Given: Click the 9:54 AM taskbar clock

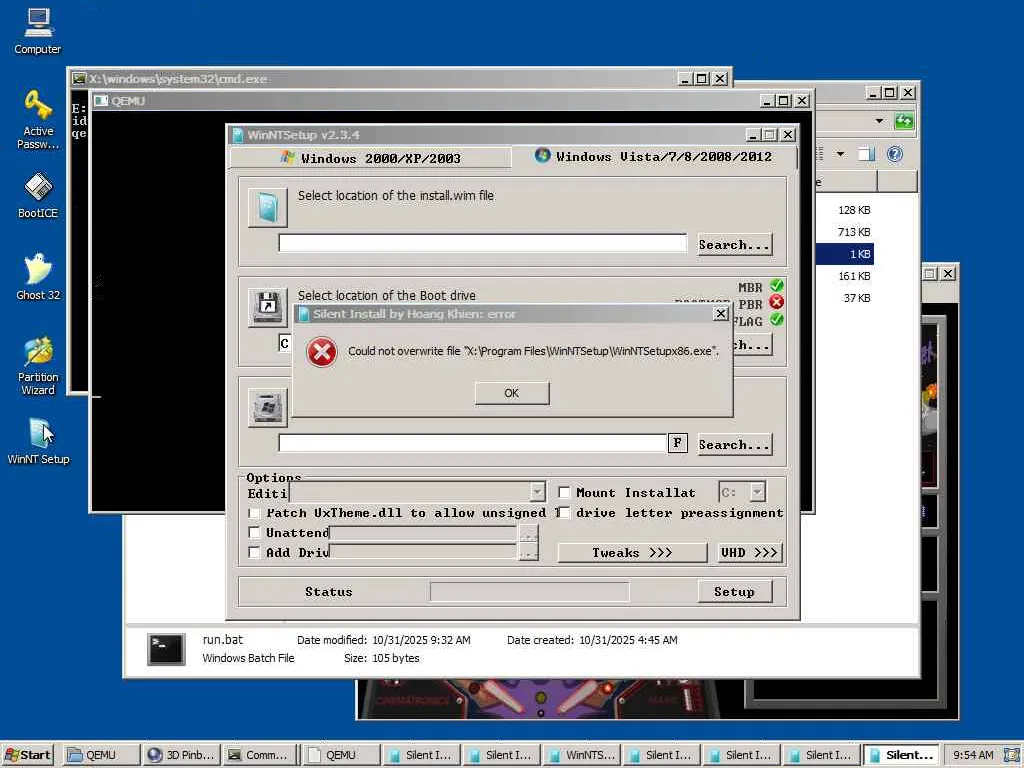Looking at the screenshot, I should point(972,755).
